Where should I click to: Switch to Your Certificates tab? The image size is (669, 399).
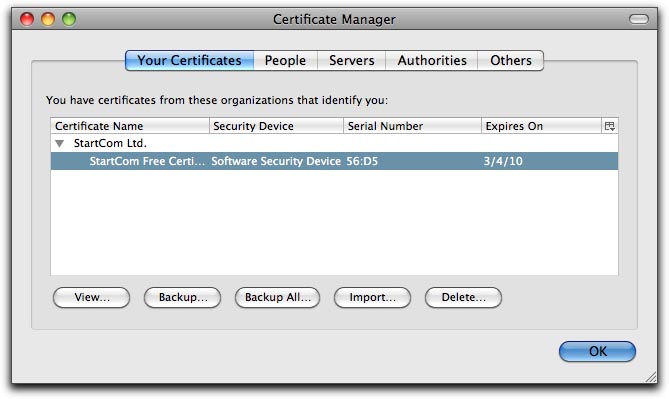pos(189,60)
